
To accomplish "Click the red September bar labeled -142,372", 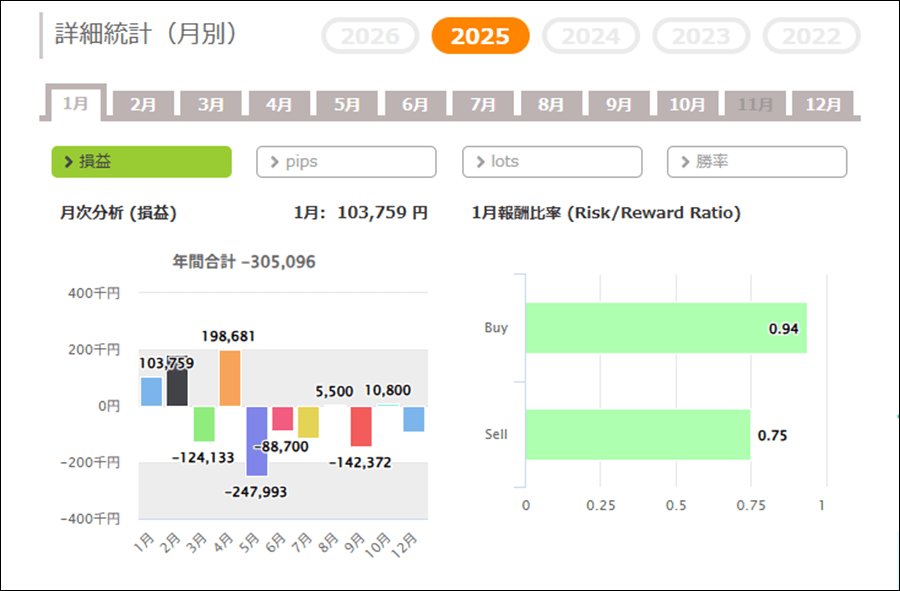I will point(361,426).
